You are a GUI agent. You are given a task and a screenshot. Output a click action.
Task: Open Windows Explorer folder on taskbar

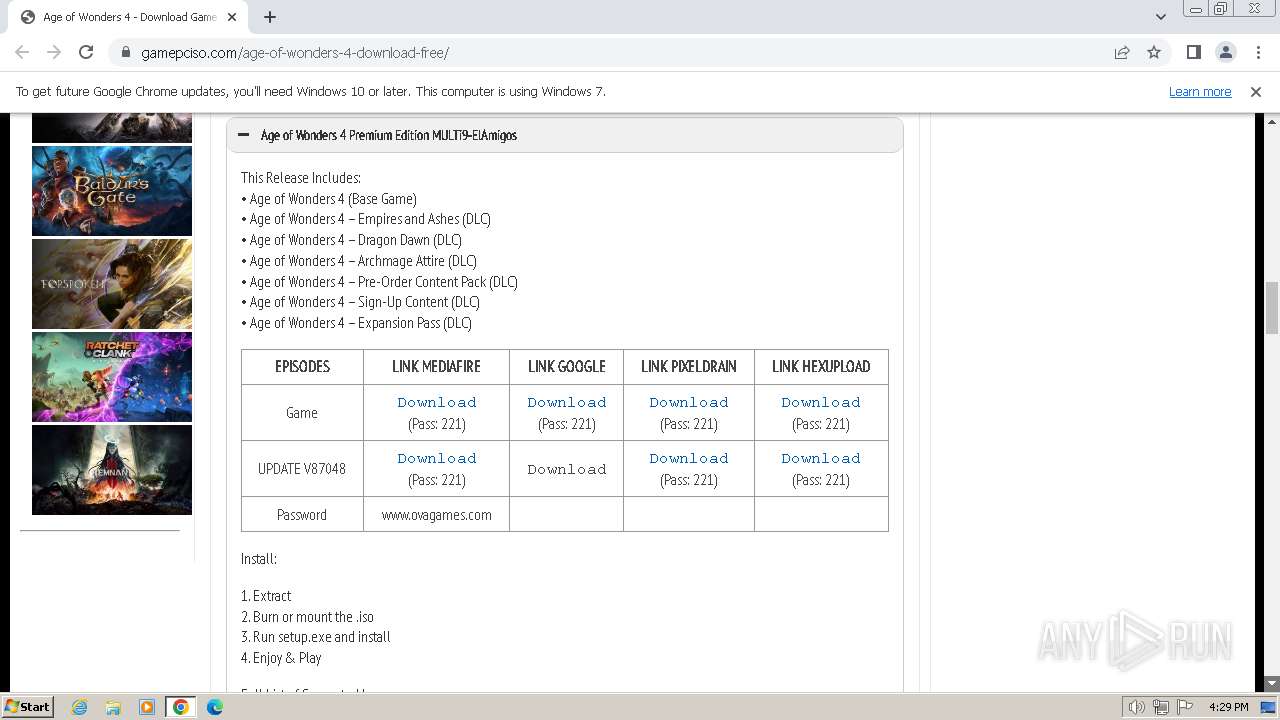[x=113, y=707]
